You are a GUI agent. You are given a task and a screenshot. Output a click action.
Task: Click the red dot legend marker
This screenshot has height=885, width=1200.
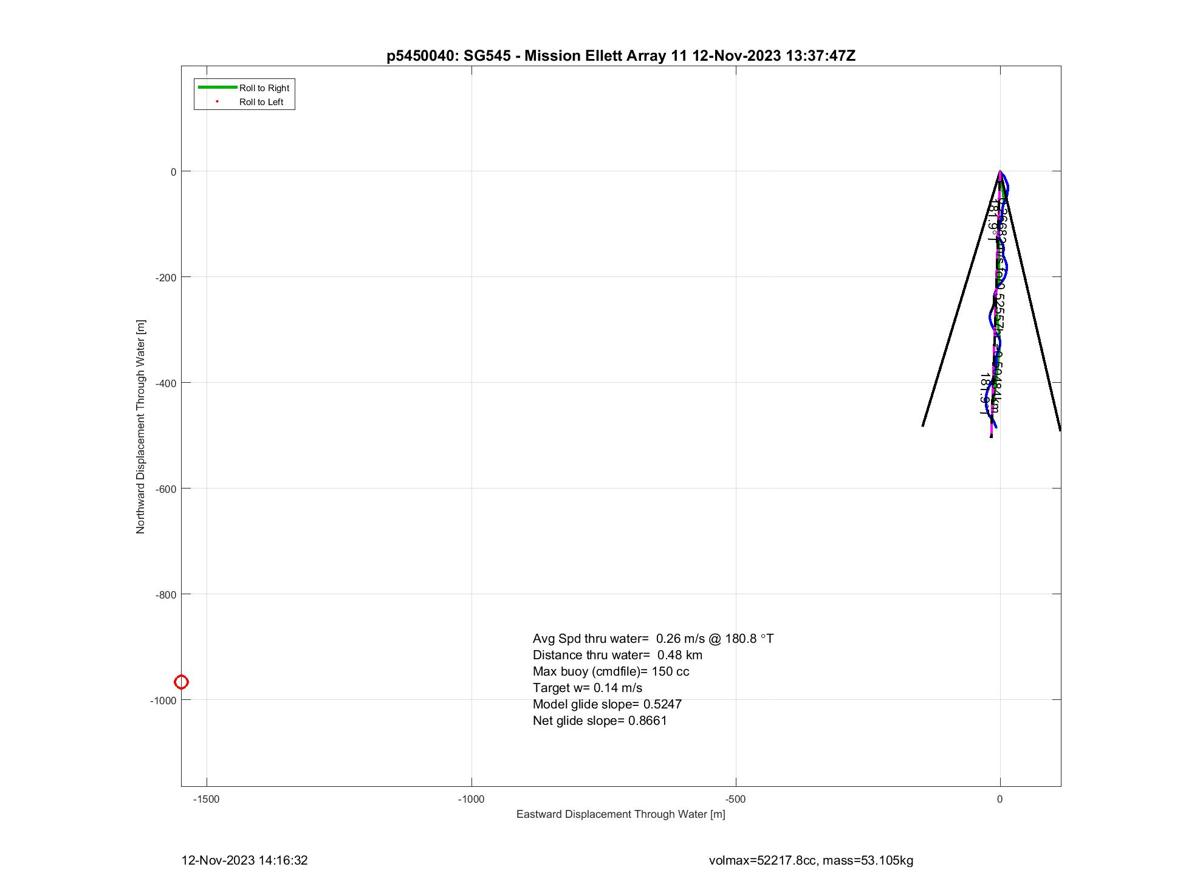pos(217,102)
